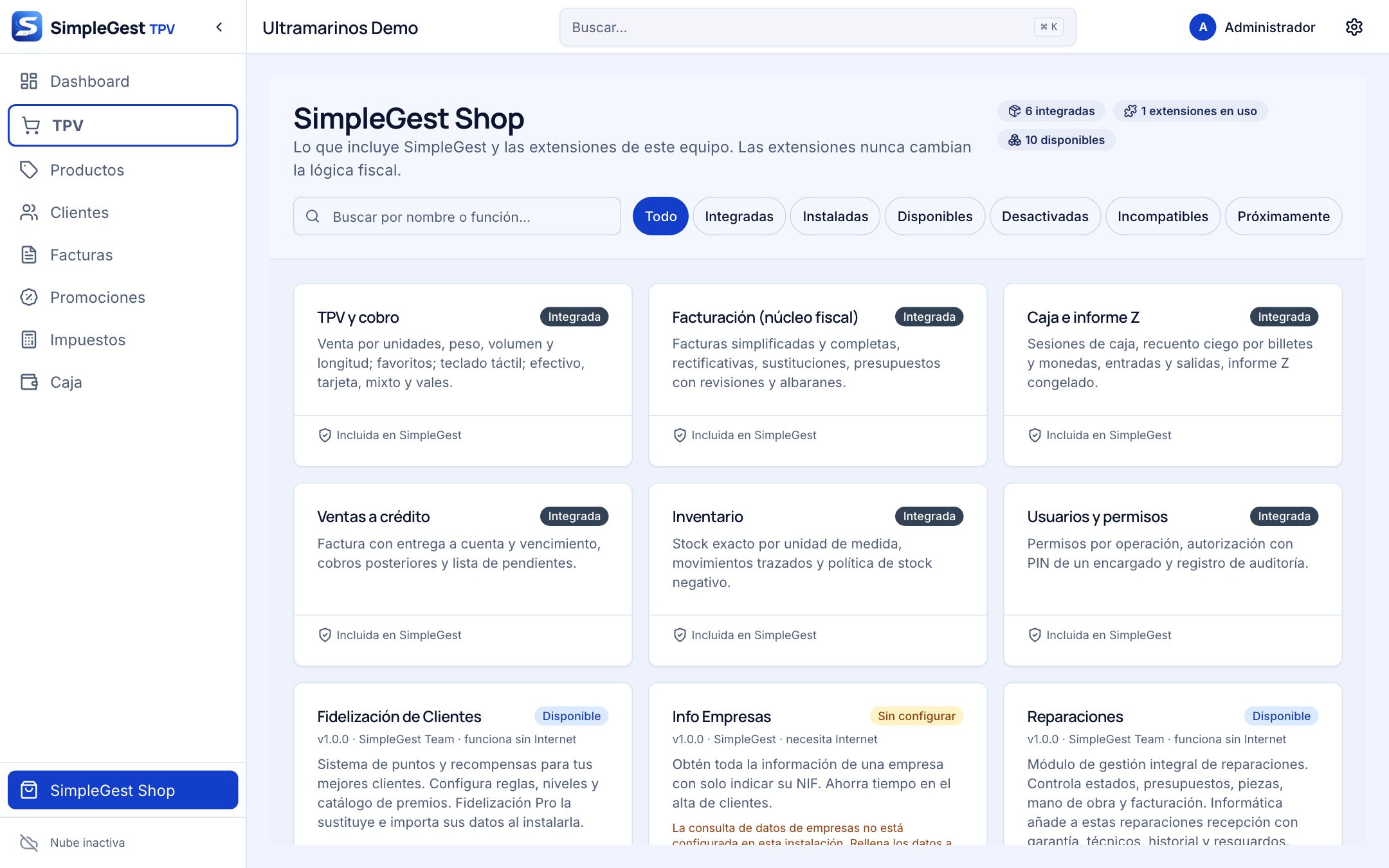Screen dimensions: 1389x868
Task: Click the puzzle icon in extensiones en uso
Action: point(1130,111)
